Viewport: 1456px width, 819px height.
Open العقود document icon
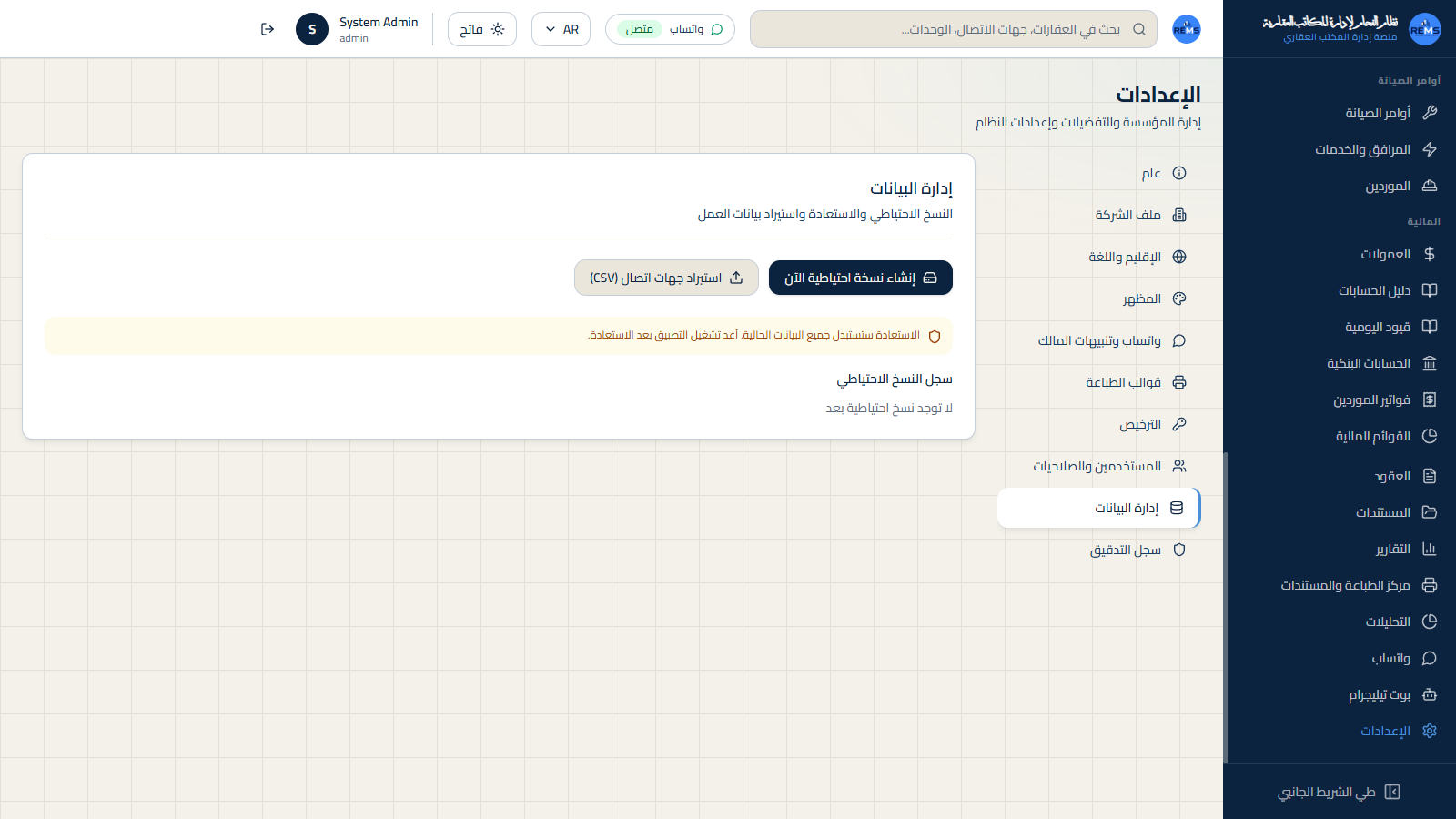click(1430, 476)
